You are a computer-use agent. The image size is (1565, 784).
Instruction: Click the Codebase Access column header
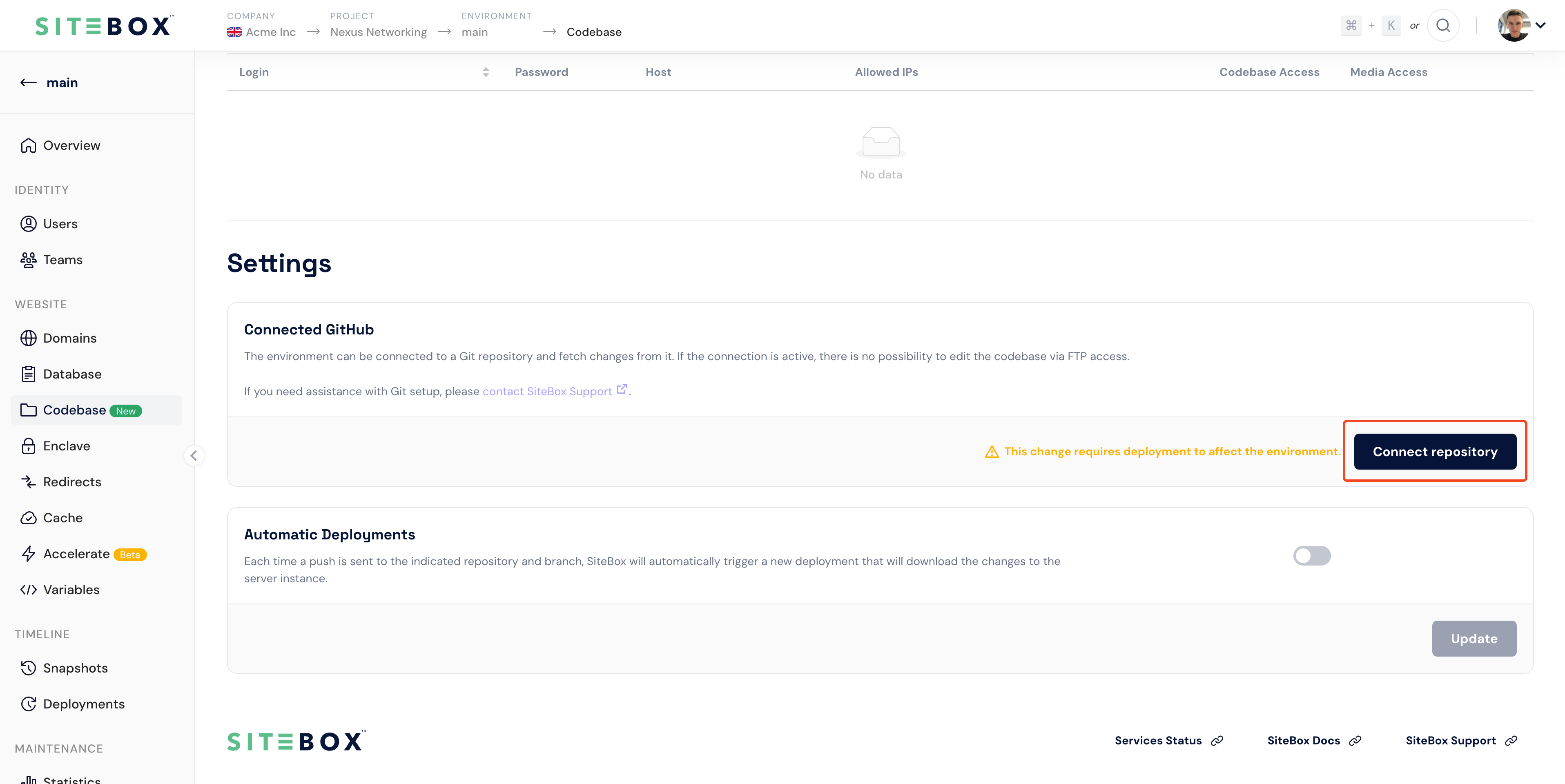(x=1269, y=72)
